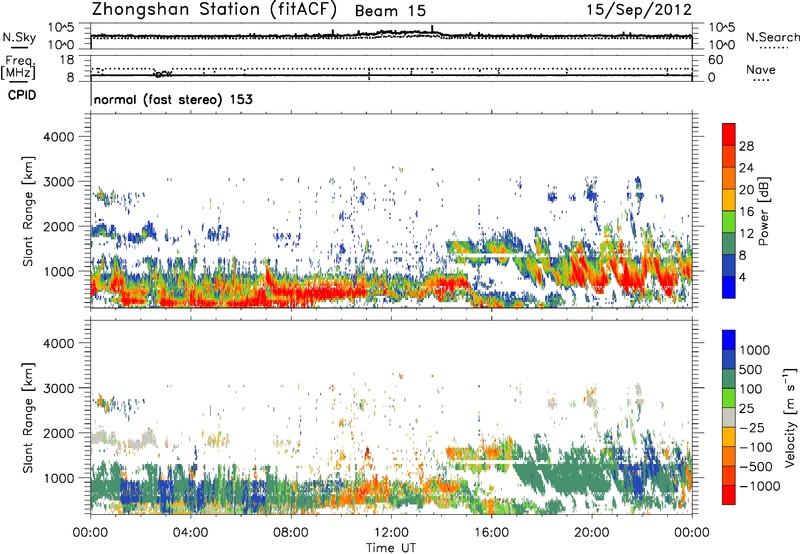The image size is (800, 554).
Task: Click '4000' on the power panel axis
Action: (x=58, y=137)
